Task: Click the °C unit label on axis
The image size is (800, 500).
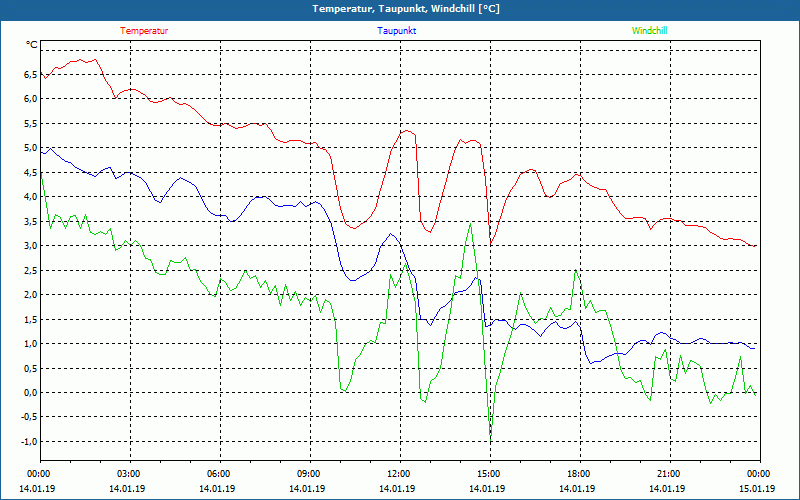Action: [32, 45]
